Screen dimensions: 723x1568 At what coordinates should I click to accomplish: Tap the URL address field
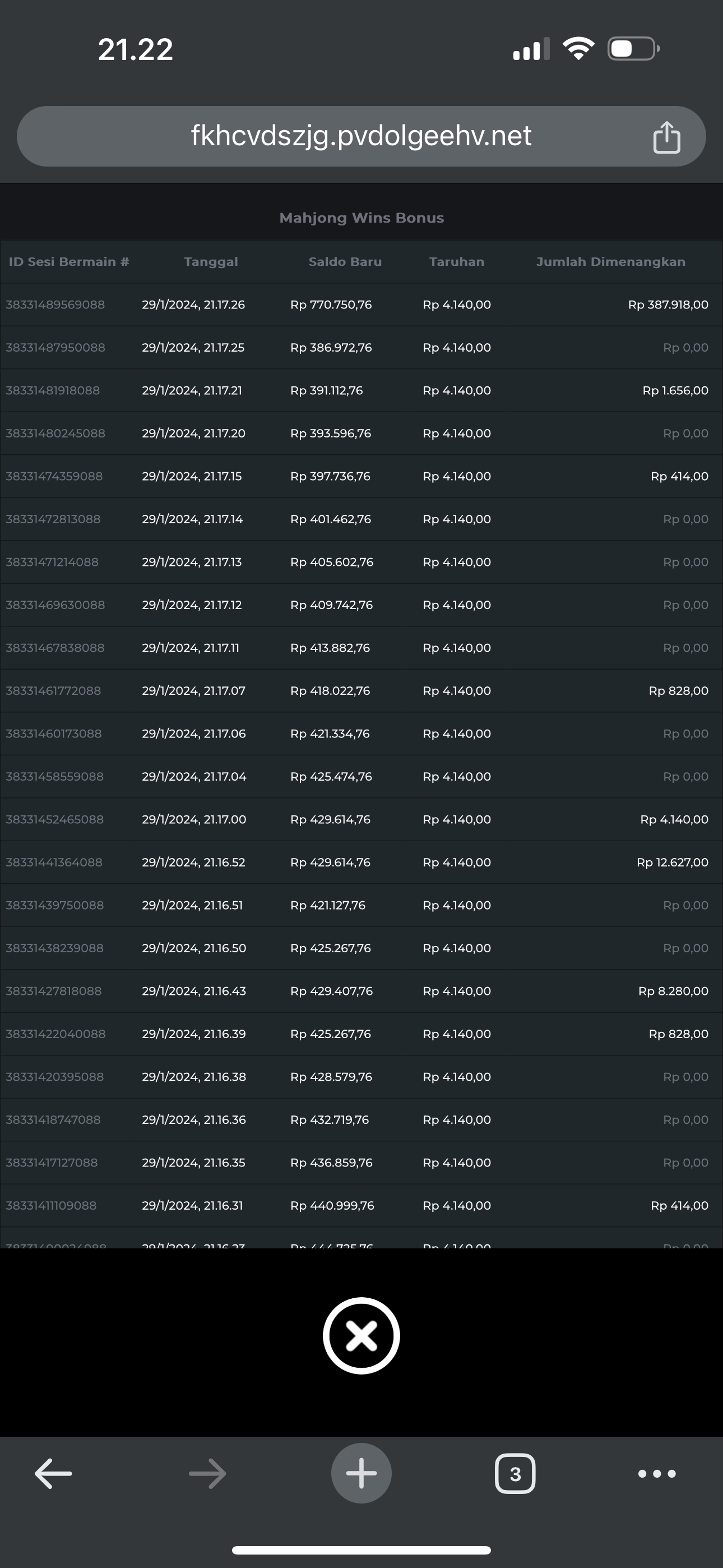[x=361, y=136]
